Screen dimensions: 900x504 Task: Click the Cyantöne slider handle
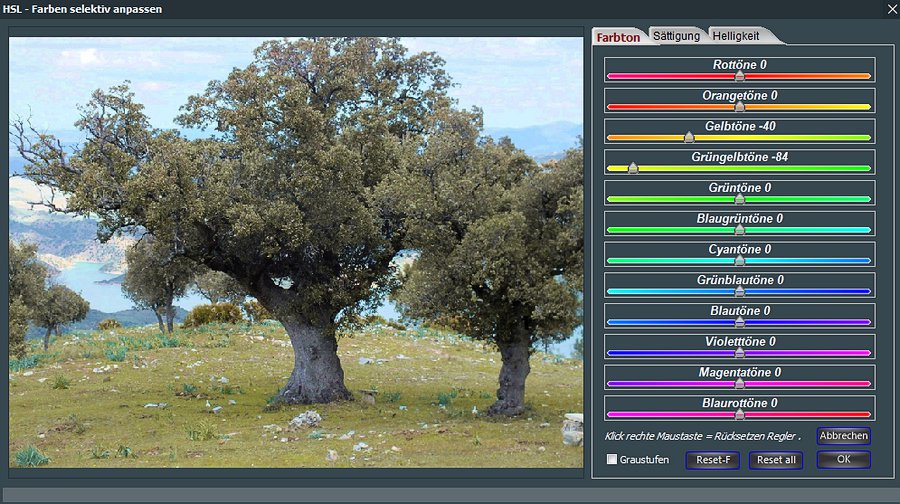point(740,261)
